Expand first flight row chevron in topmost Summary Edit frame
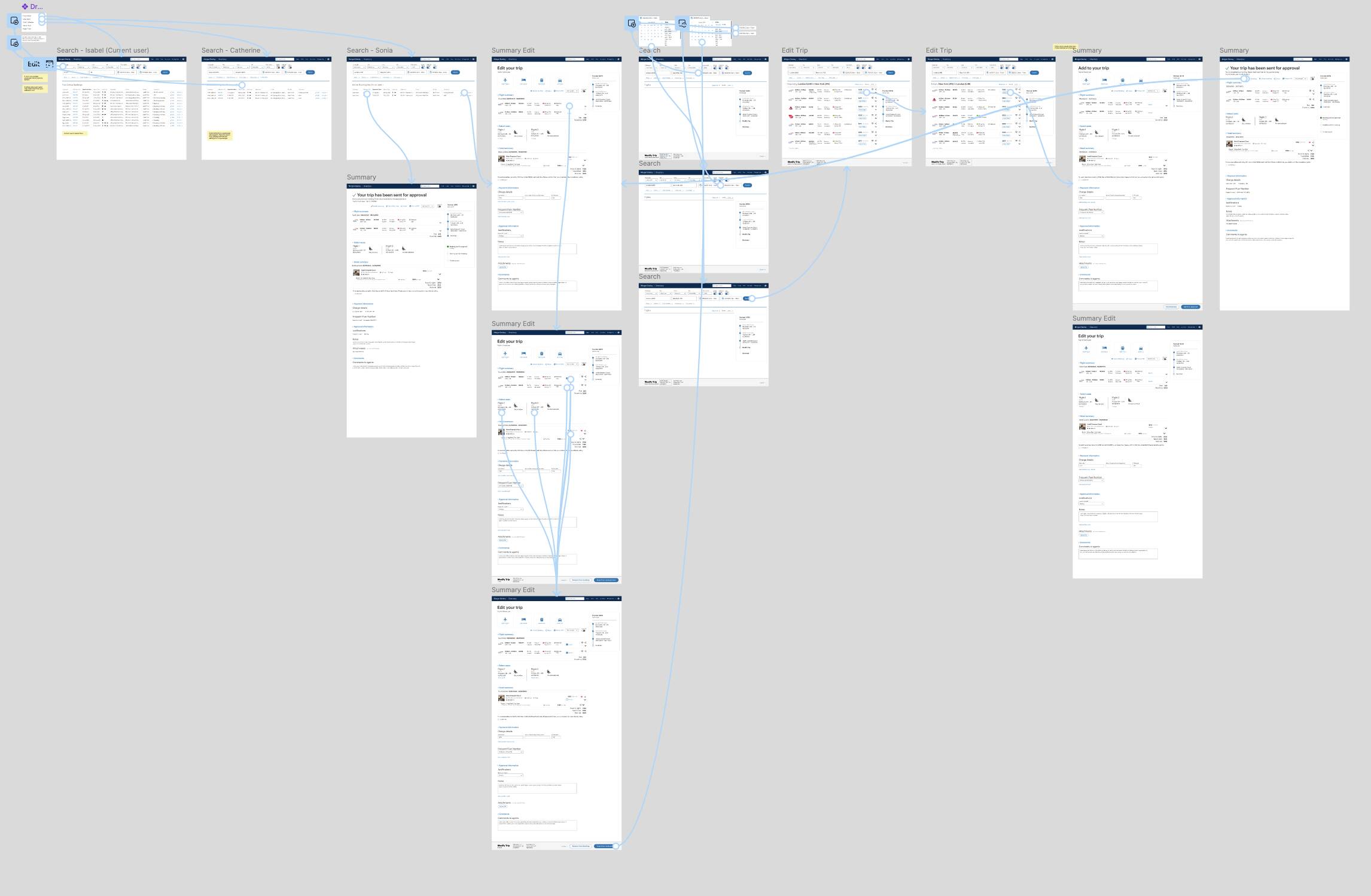The height and width of the screenshot is (896, 1371). point(585,106)
